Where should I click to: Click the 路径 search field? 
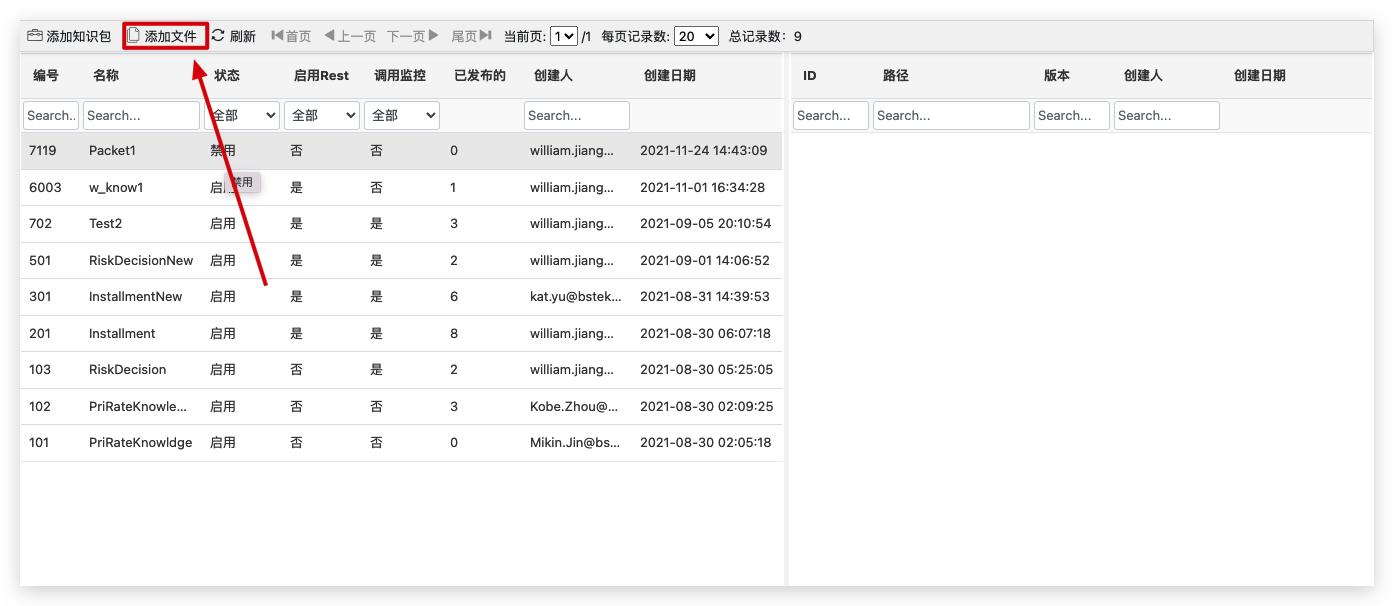click(x=950, y=116)
